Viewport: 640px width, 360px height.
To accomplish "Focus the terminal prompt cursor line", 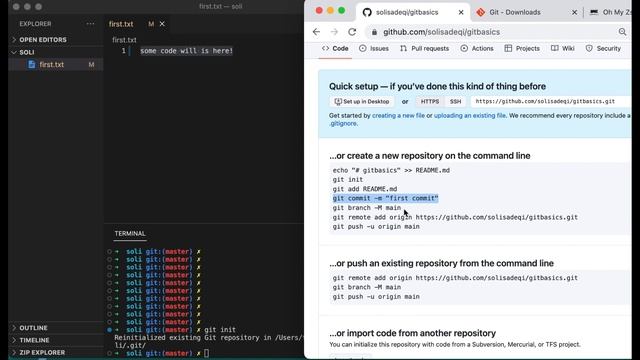I will 207,353.
